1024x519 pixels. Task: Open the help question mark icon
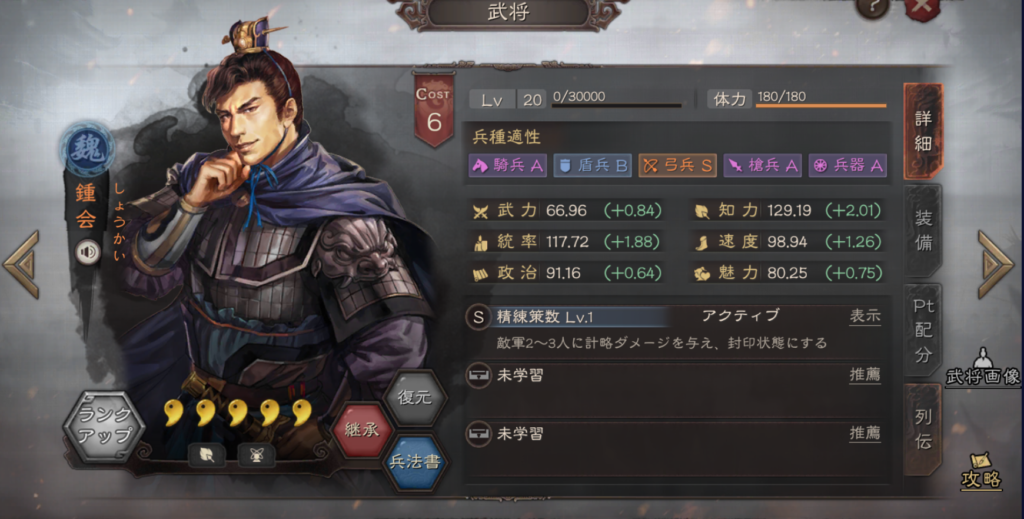coord(872,9)
